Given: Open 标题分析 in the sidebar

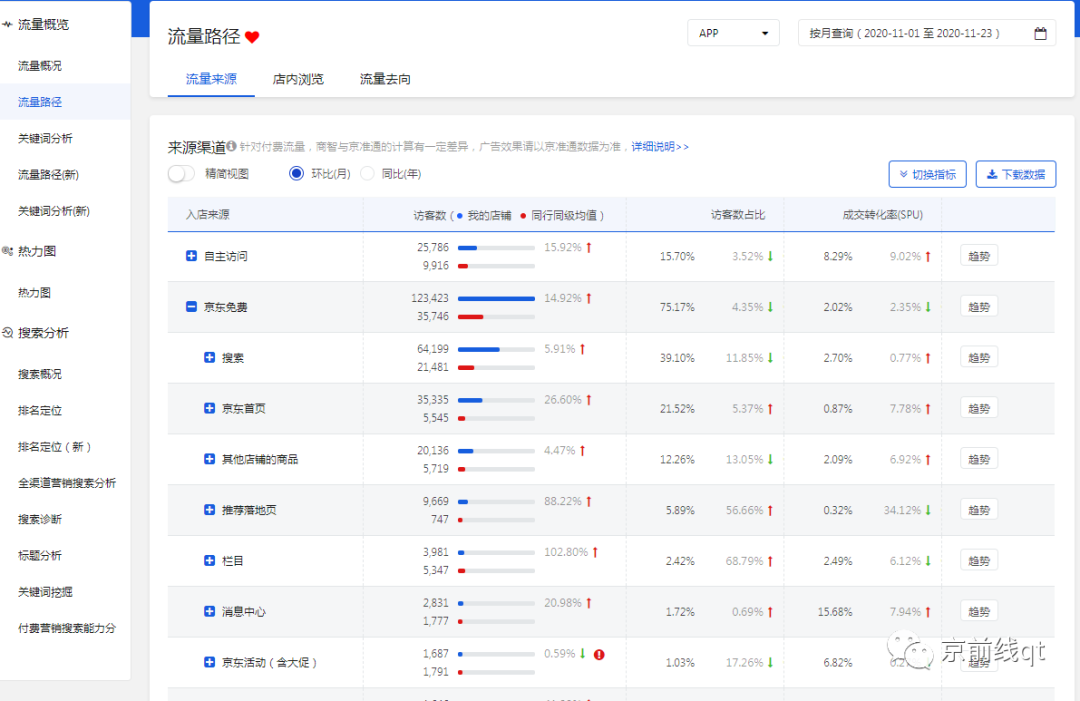Looking at the screenshot, I should pyautogui.click(x=40, y=556).
